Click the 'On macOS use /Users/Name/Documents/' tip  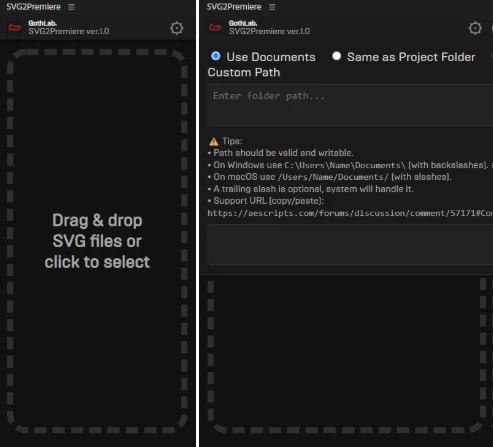(330, 177)
